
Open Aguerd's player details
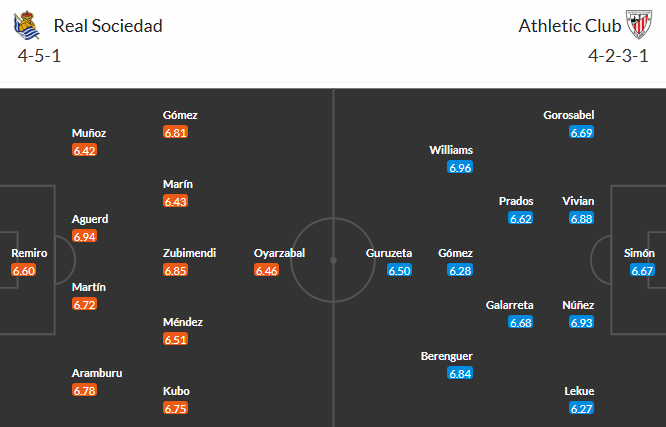click(90, 219)
